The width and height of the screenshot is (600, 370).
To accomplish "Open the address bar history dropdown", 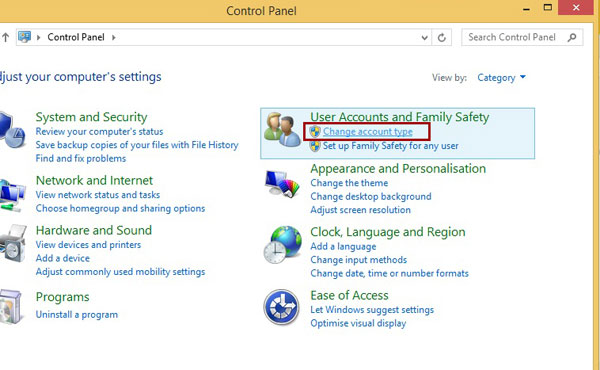I will (x=424, y=37).
